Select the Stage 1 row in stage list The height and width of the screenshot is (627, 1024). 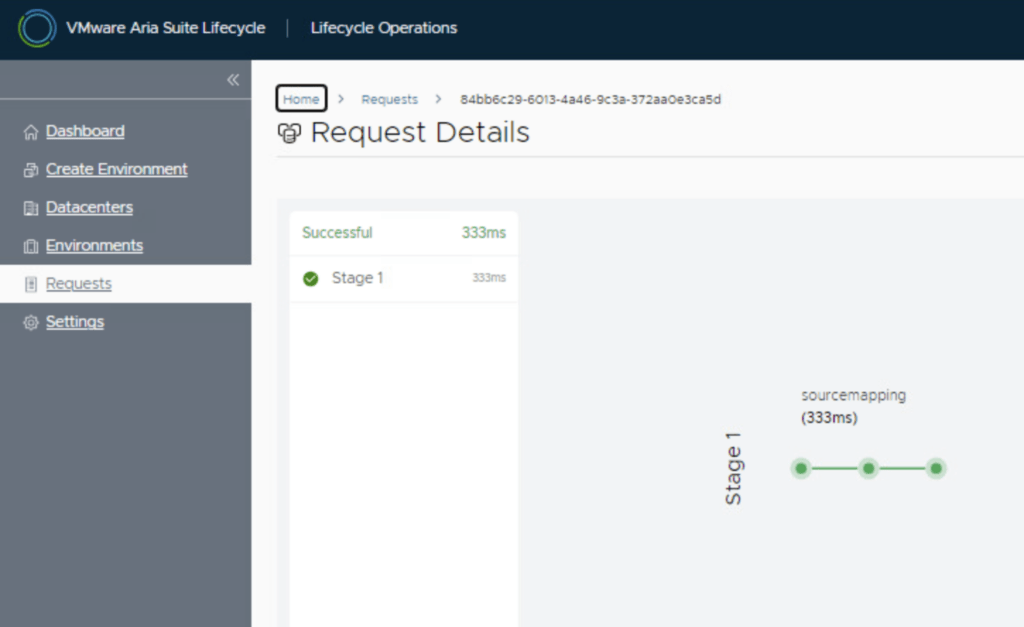click(x=403, y=278)
